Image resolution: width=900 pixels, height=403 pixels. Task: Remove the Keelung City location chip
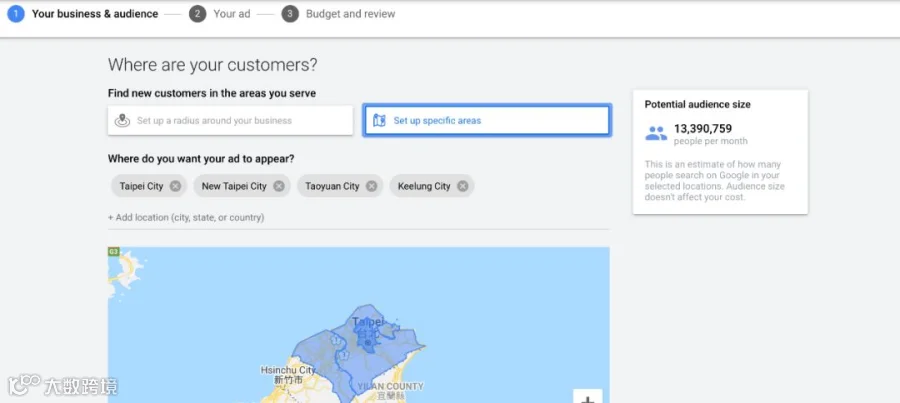tap(463, 186)
